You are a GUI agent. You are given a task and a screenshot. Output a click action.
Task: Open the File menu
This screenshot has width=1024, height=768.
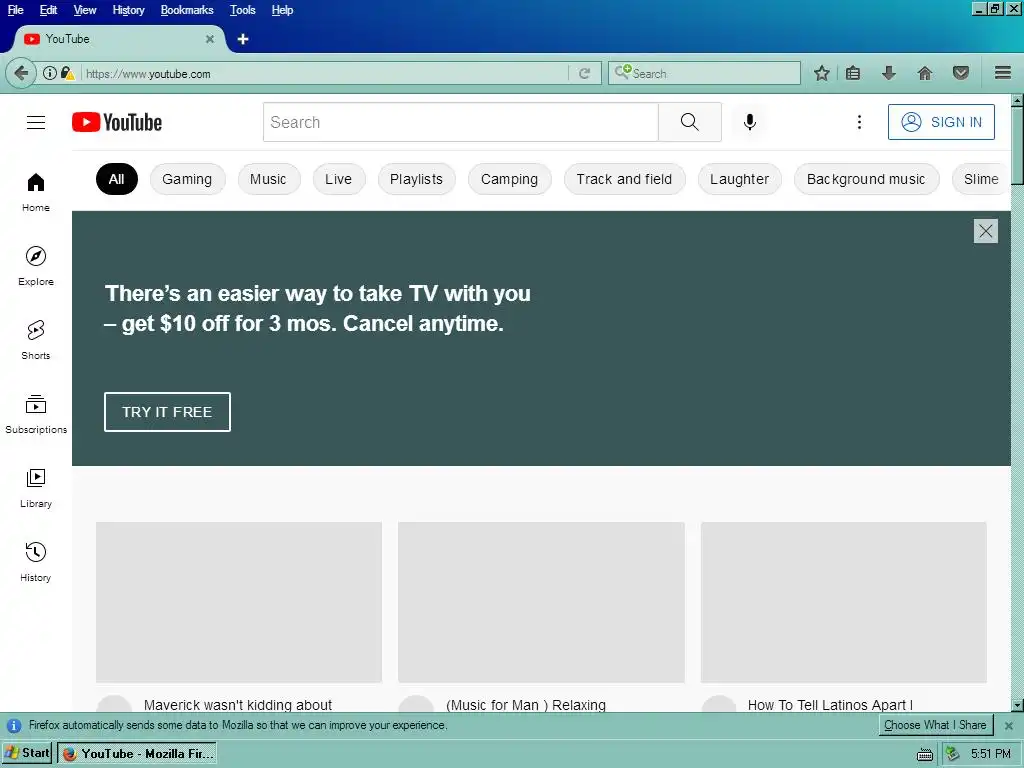click(x=15, y=10)
